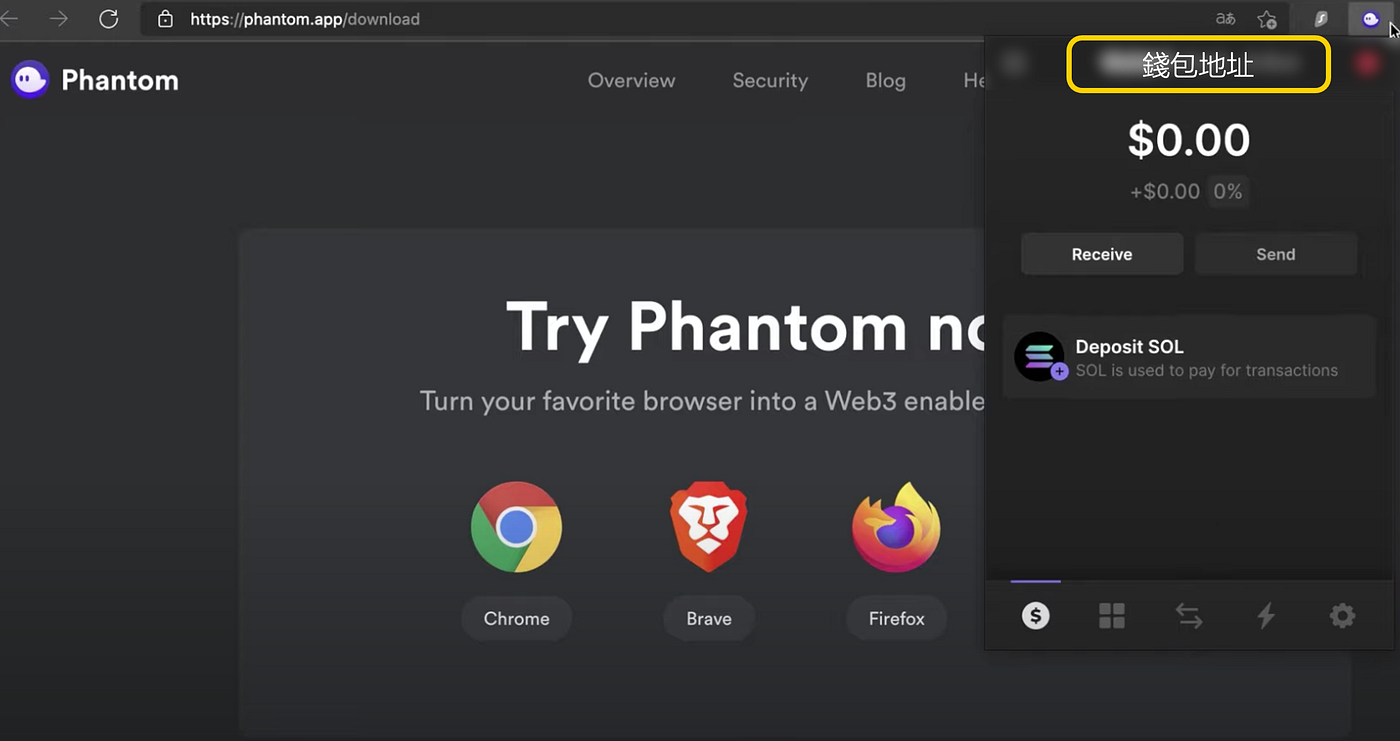Viewport: 1400px width, 741px height.
Task: Click the extension icon left of Phantom
Action: pos(1321,19)
